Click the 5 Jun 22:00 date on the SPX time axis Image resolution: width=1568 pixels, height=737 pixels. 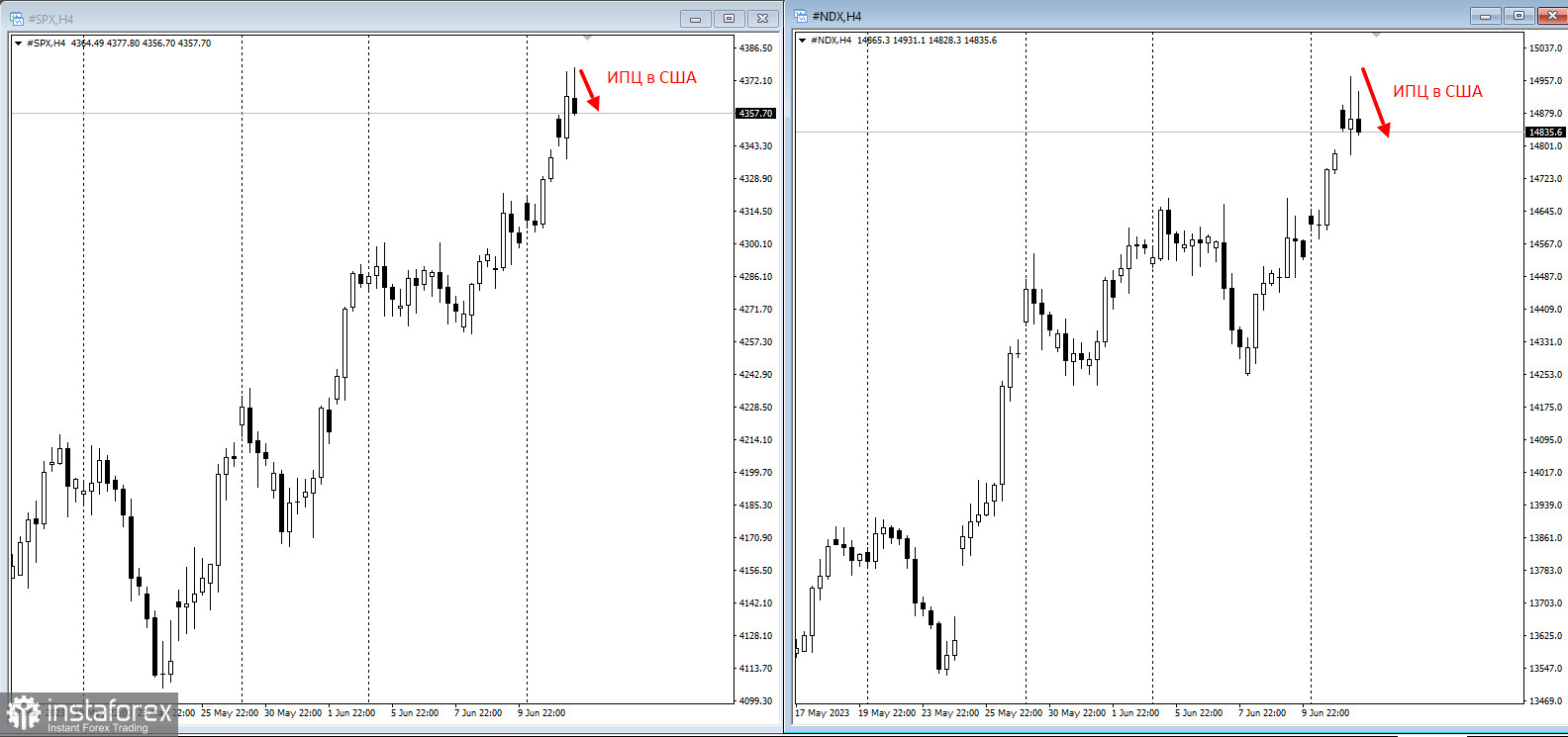[x=415, y=713]
